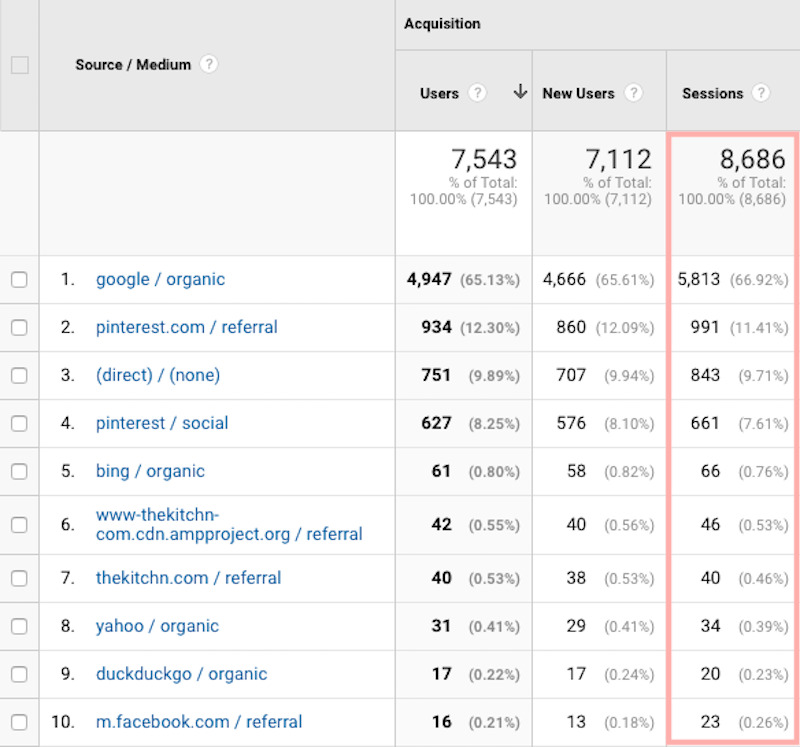Click pinterest social New Users 576
This screenshot has width=800, height=747.
pyautogui.click(x=571, y=423)
